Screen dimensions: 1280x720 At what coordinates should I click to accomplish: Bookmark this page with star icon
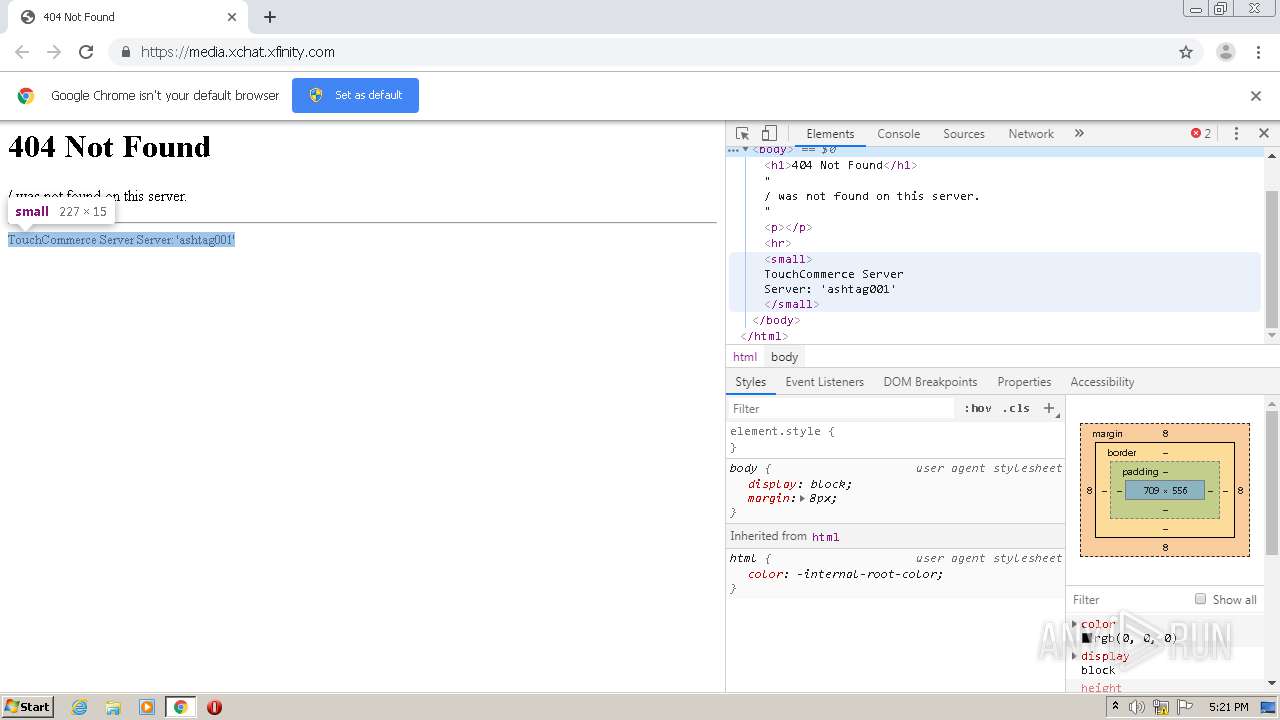(x=1186, y=52)
